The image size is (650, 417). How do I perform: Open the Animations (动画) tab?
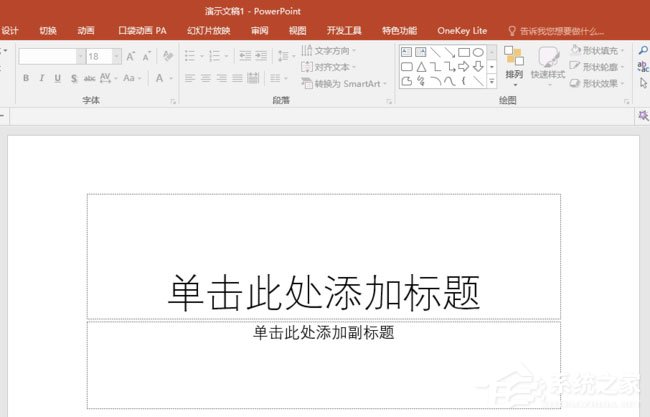(x=87, y=31)
